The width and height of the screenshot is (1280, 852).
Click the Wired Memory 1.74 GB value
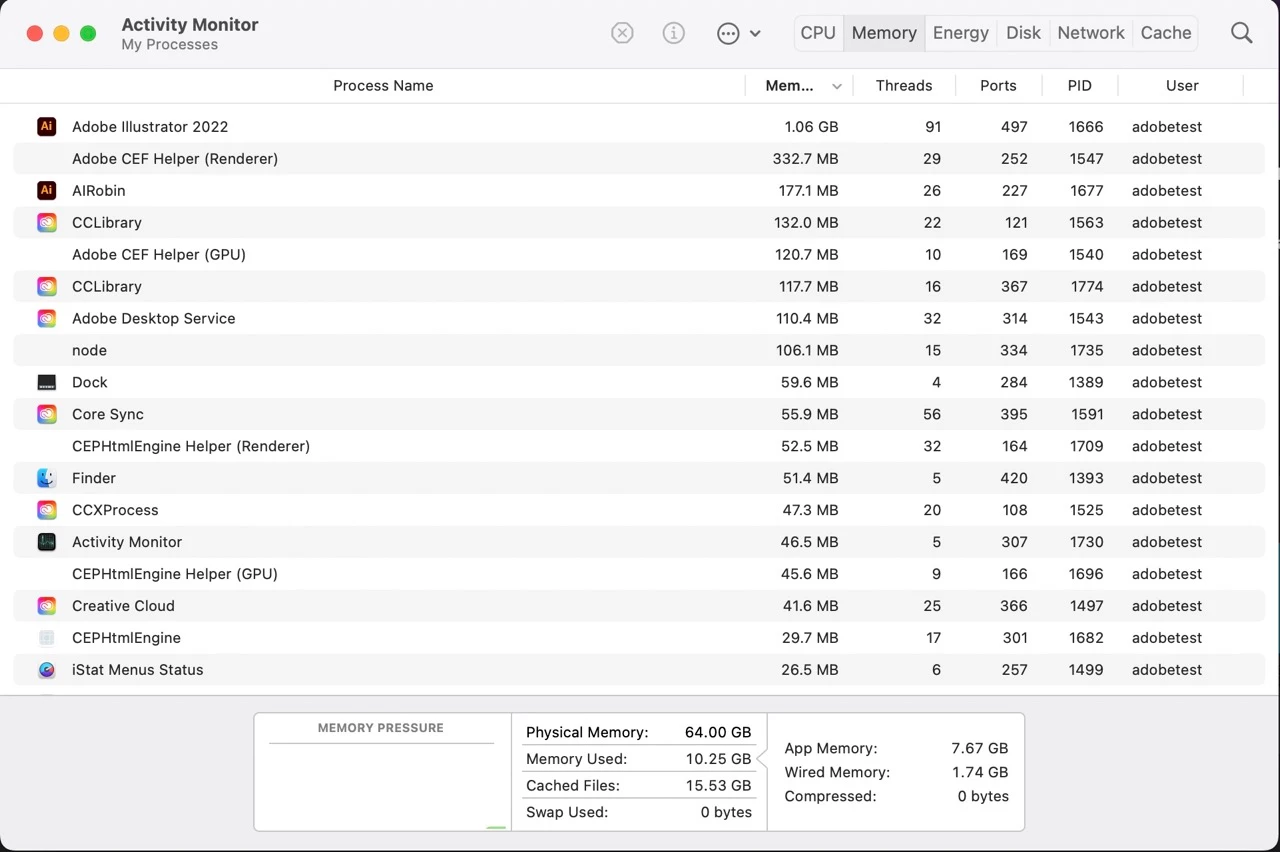pyautogui.click(x=980, y=773)
